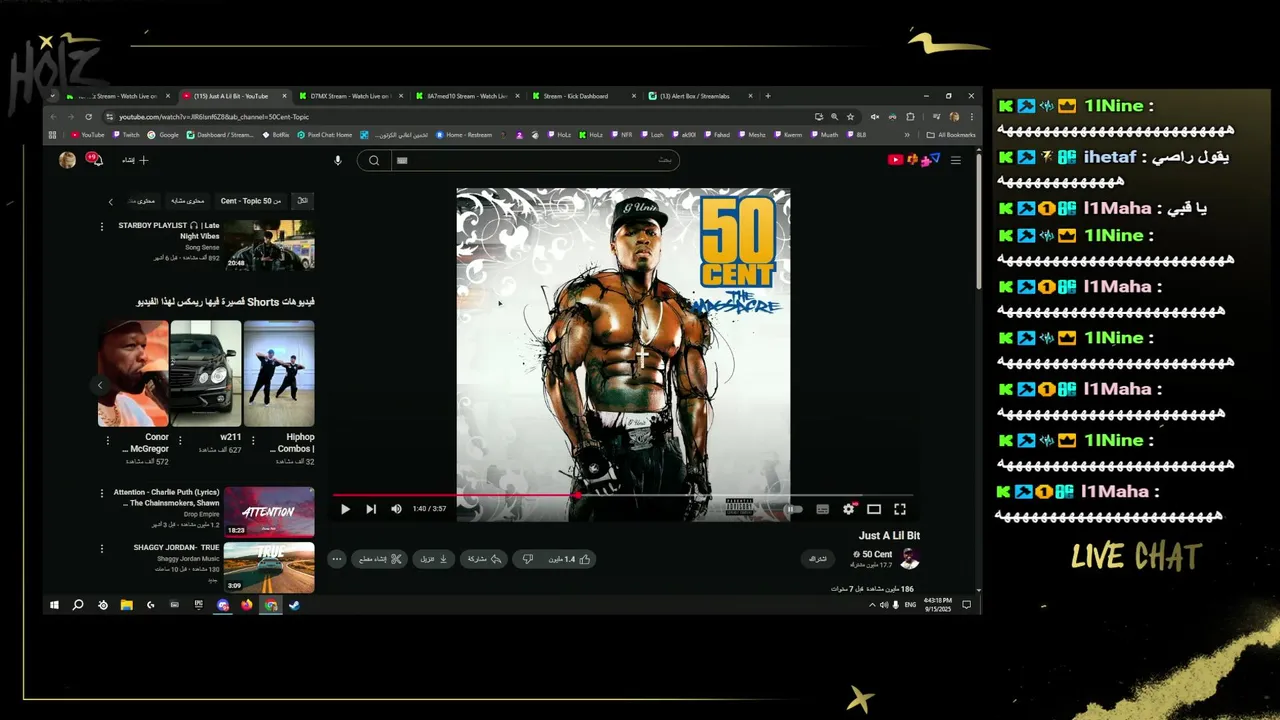1280x720 pixels.
Task: Click the Download button below the video
Action: [434, 559]
